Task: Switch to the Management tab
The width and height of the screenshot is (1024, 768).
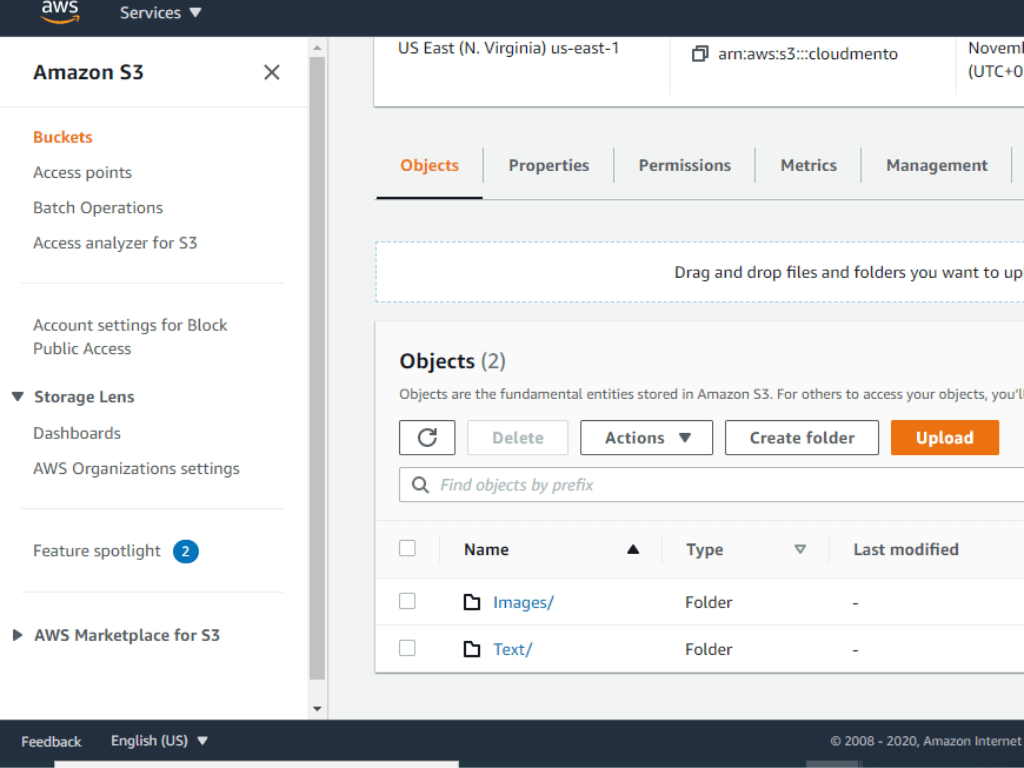Action: (x=936, y=165)
